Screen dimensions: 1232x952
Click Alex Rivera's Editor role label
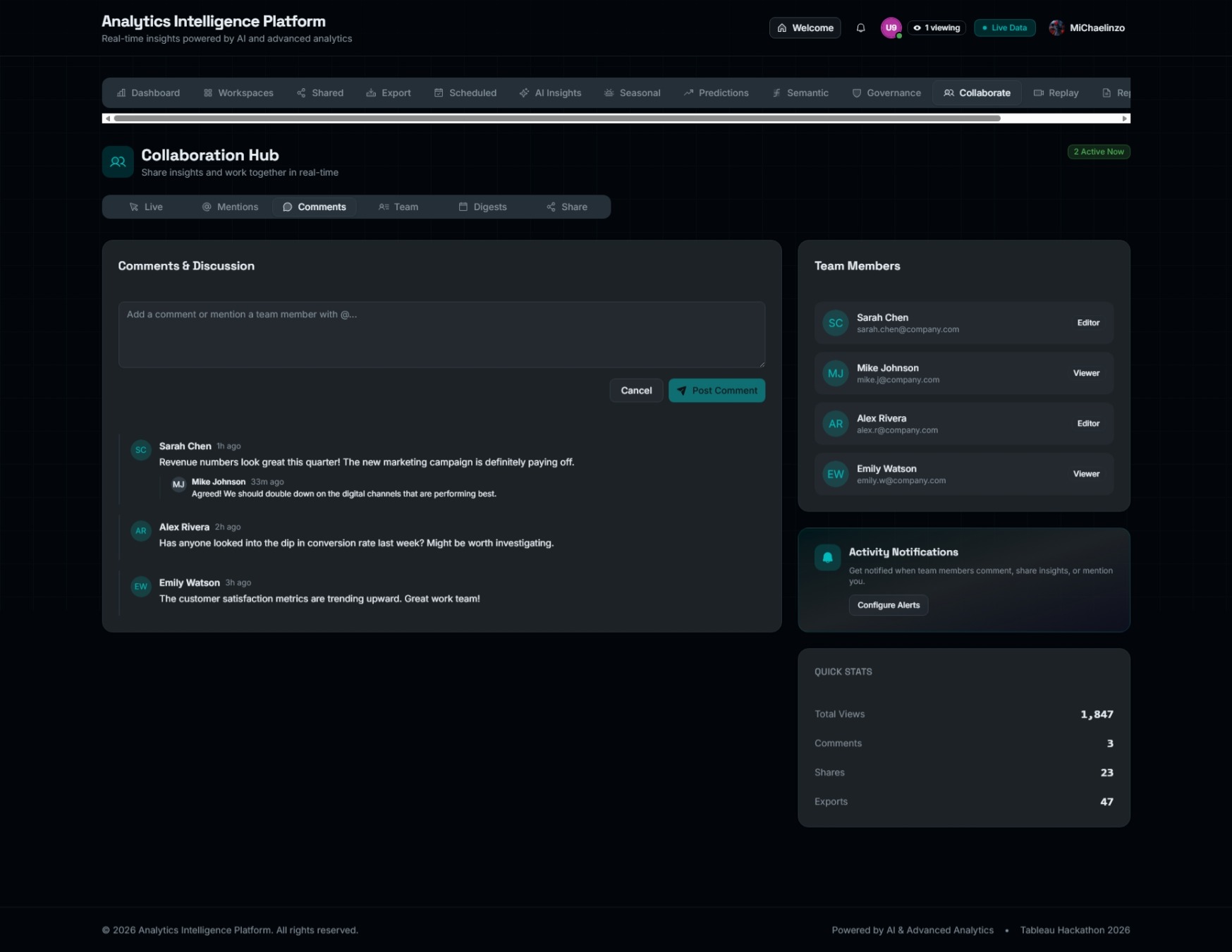[x=1088, y=424]
